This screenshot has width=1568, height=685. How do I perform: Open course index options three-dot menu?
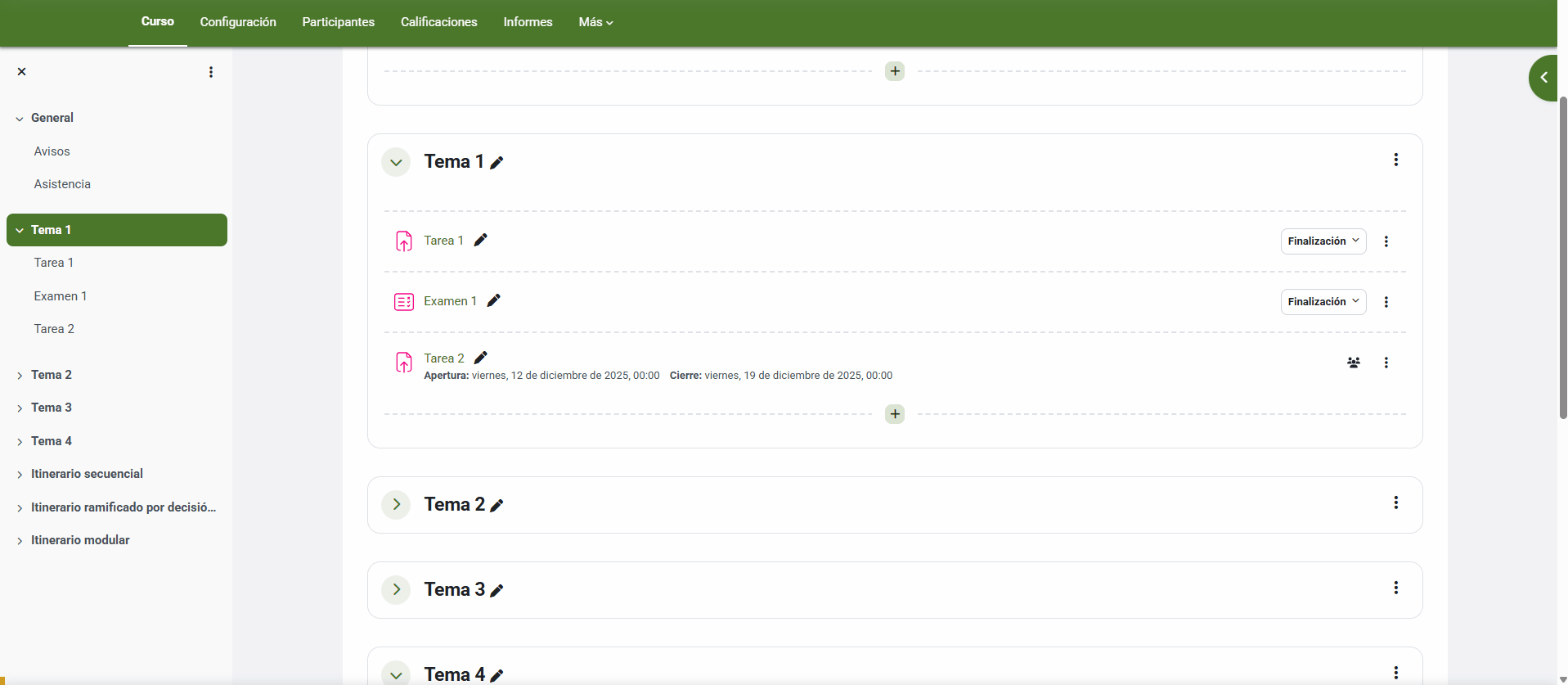click(211, 72)
